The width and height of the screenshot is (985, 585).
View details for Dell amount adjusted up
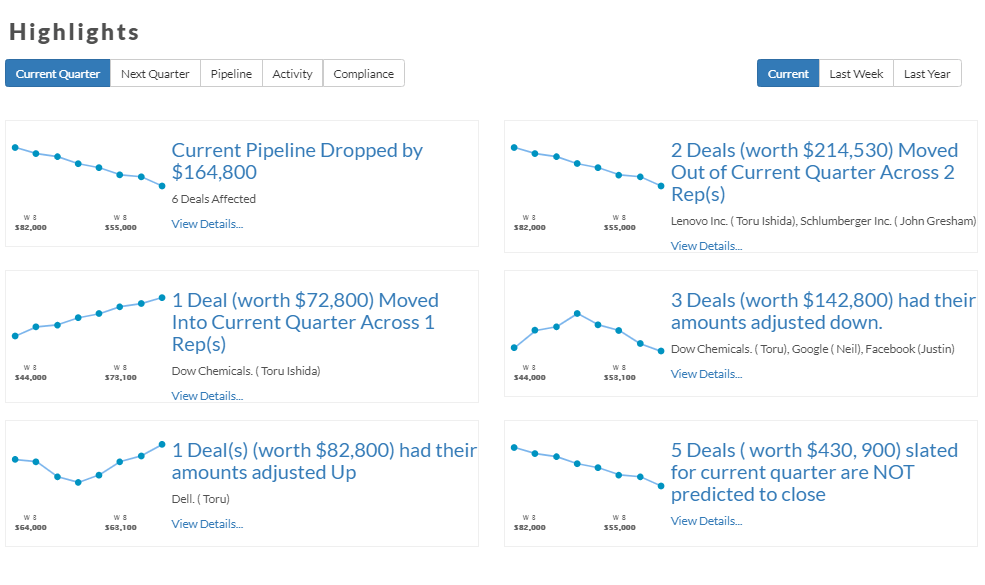[x=207, y=524]
